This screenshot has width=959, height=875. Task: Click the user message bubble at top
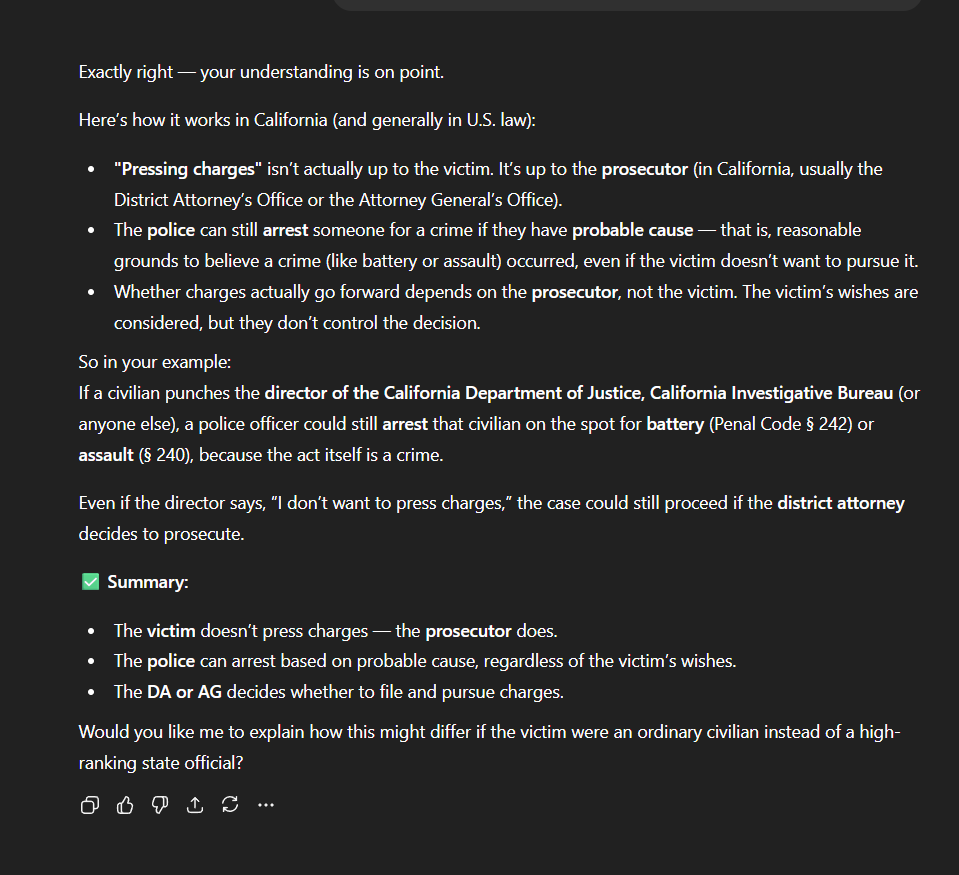point(626,5)
